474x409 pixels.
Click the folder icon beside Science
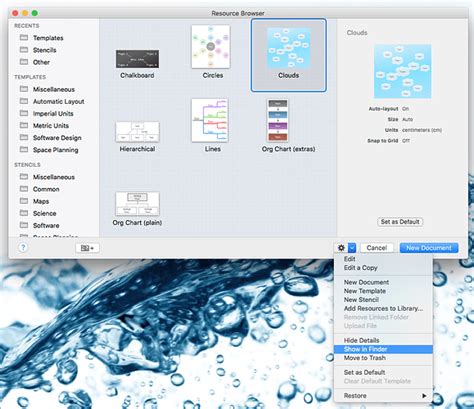tap(24, 213)
